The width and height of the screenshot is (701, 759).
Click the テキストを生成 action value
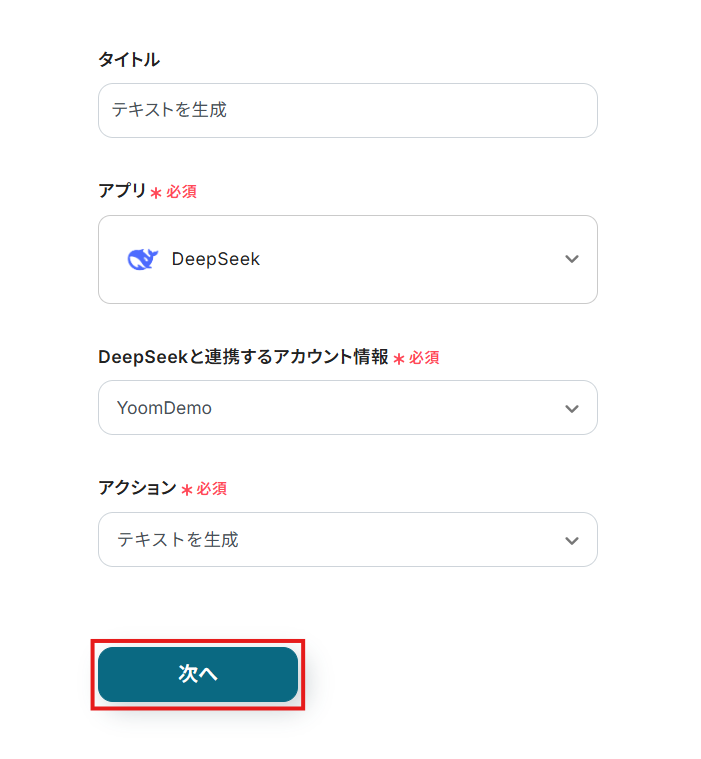point(178,540)
